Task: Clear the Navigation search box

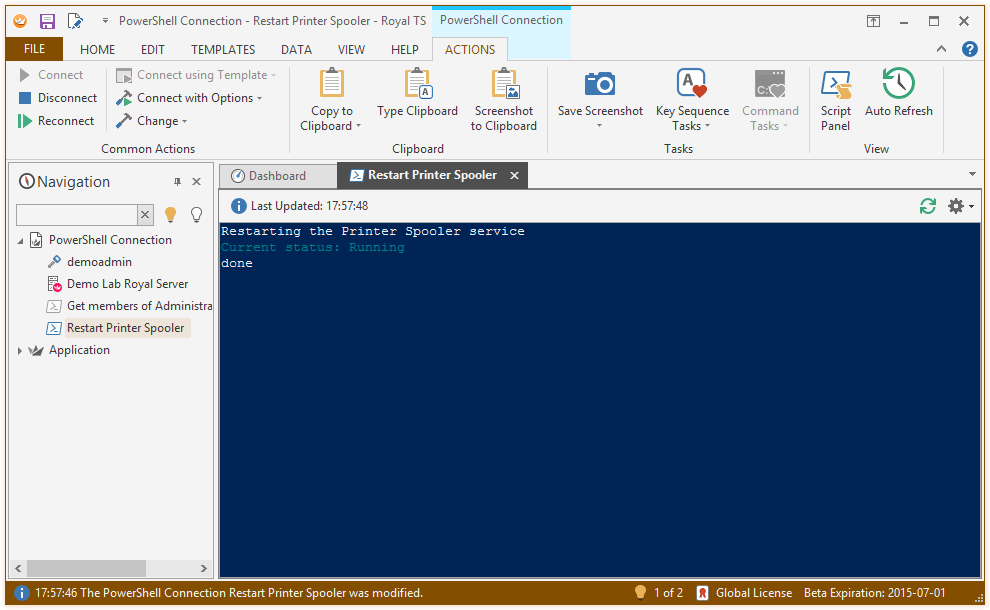Action: (x=145, y=215)
